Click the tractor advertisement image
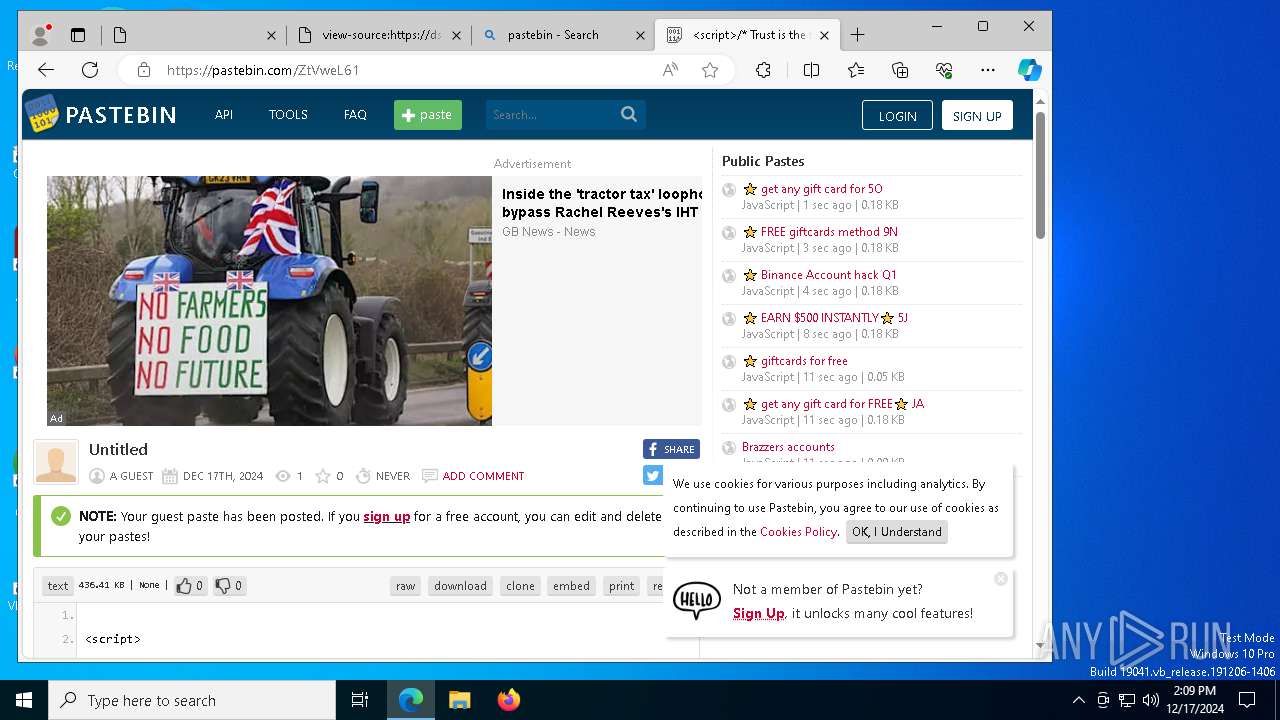1280x720 pixels. pos(269,301)
